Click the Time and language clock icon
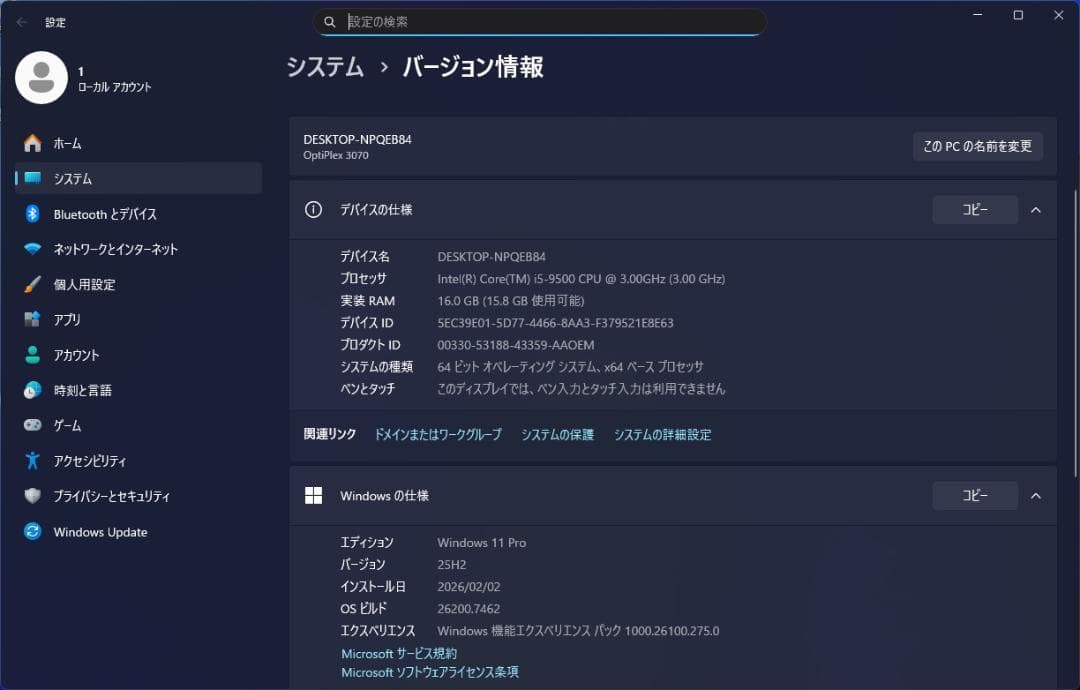 [32, 390]
